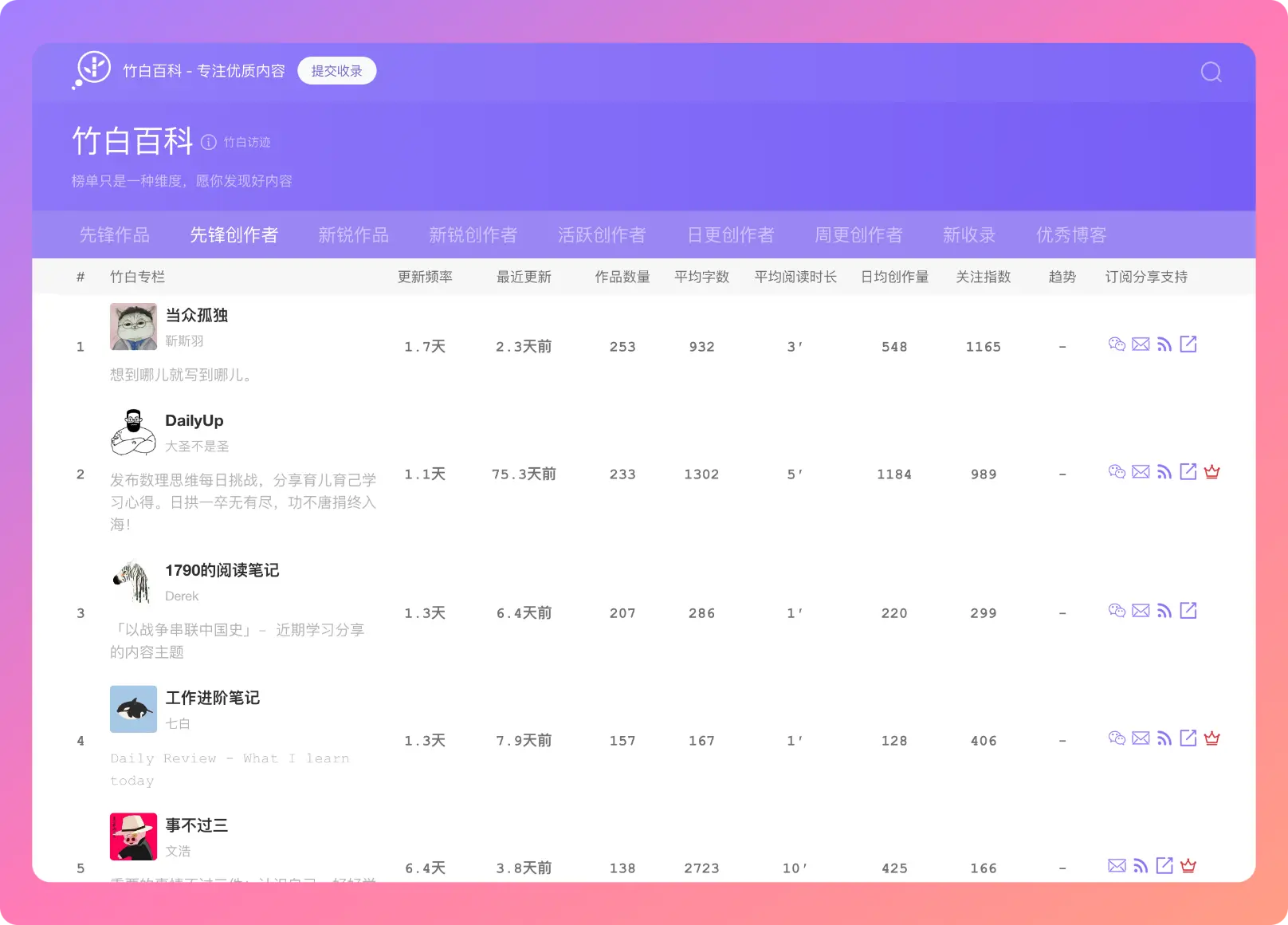Screen dimensions: 1288x925
Task: Click the crown support icon for DailyUp
Action: (1212, 472)
